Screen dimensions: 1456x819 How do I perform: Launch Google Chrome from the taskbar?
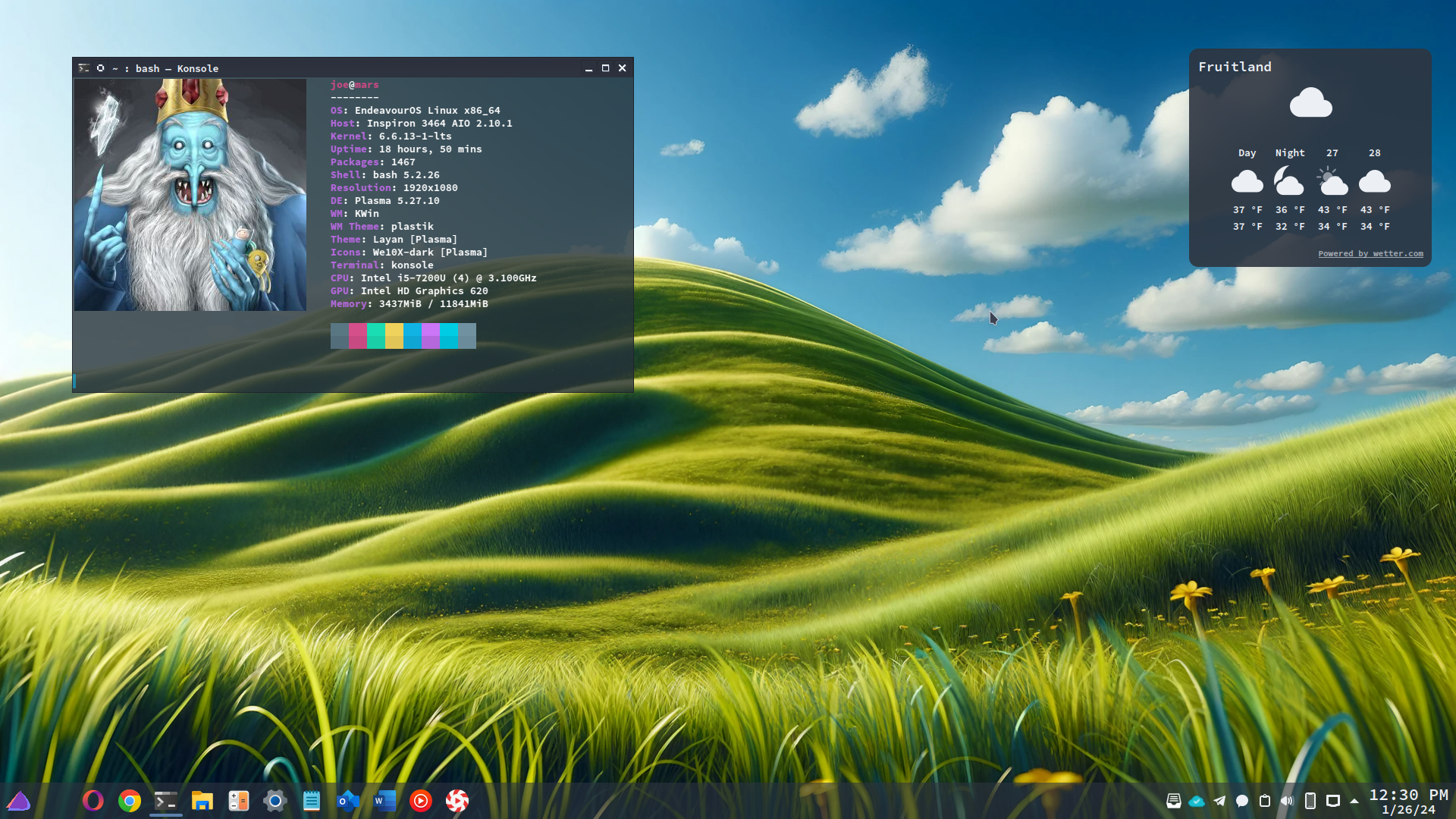point(130,801)
